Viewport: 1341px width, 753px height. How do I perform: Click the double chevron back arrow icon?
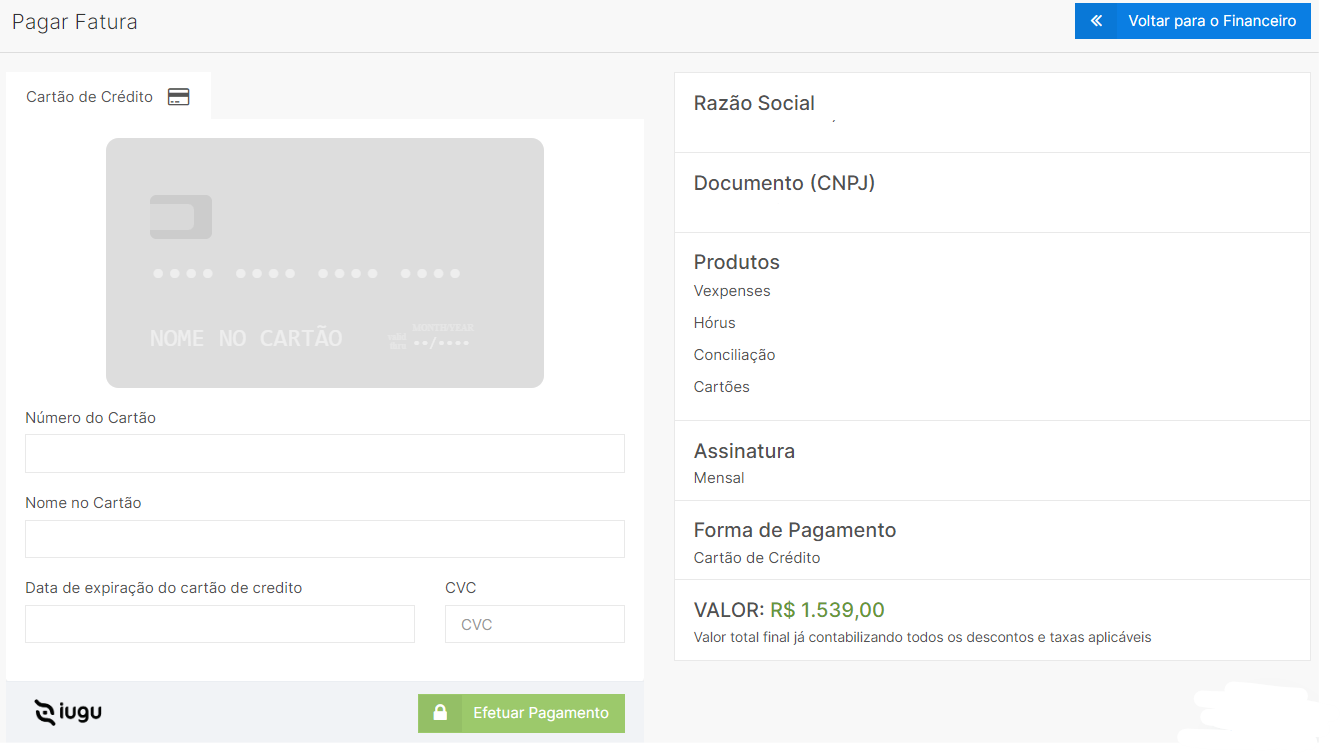[x=1097, y=21]
